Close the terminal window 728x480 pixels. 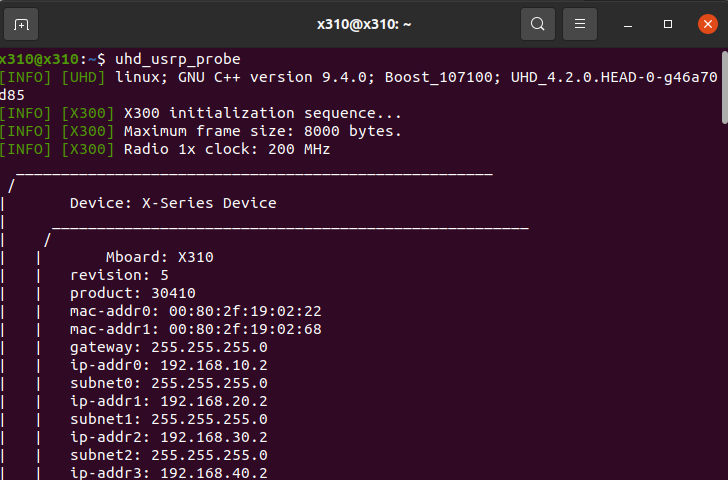(708, 24)
